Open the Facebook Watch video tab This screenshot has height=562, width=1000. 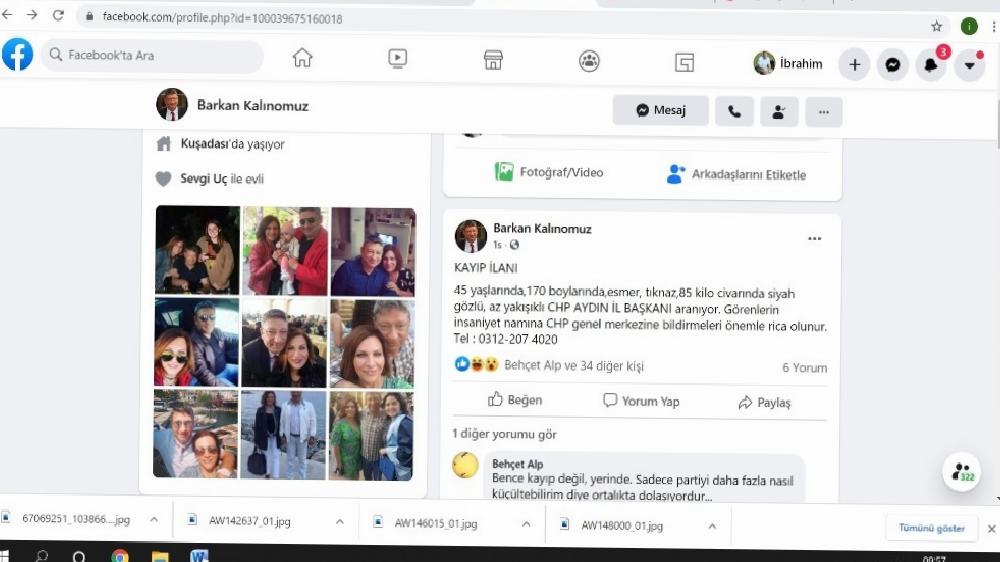(x=397, y=59)
